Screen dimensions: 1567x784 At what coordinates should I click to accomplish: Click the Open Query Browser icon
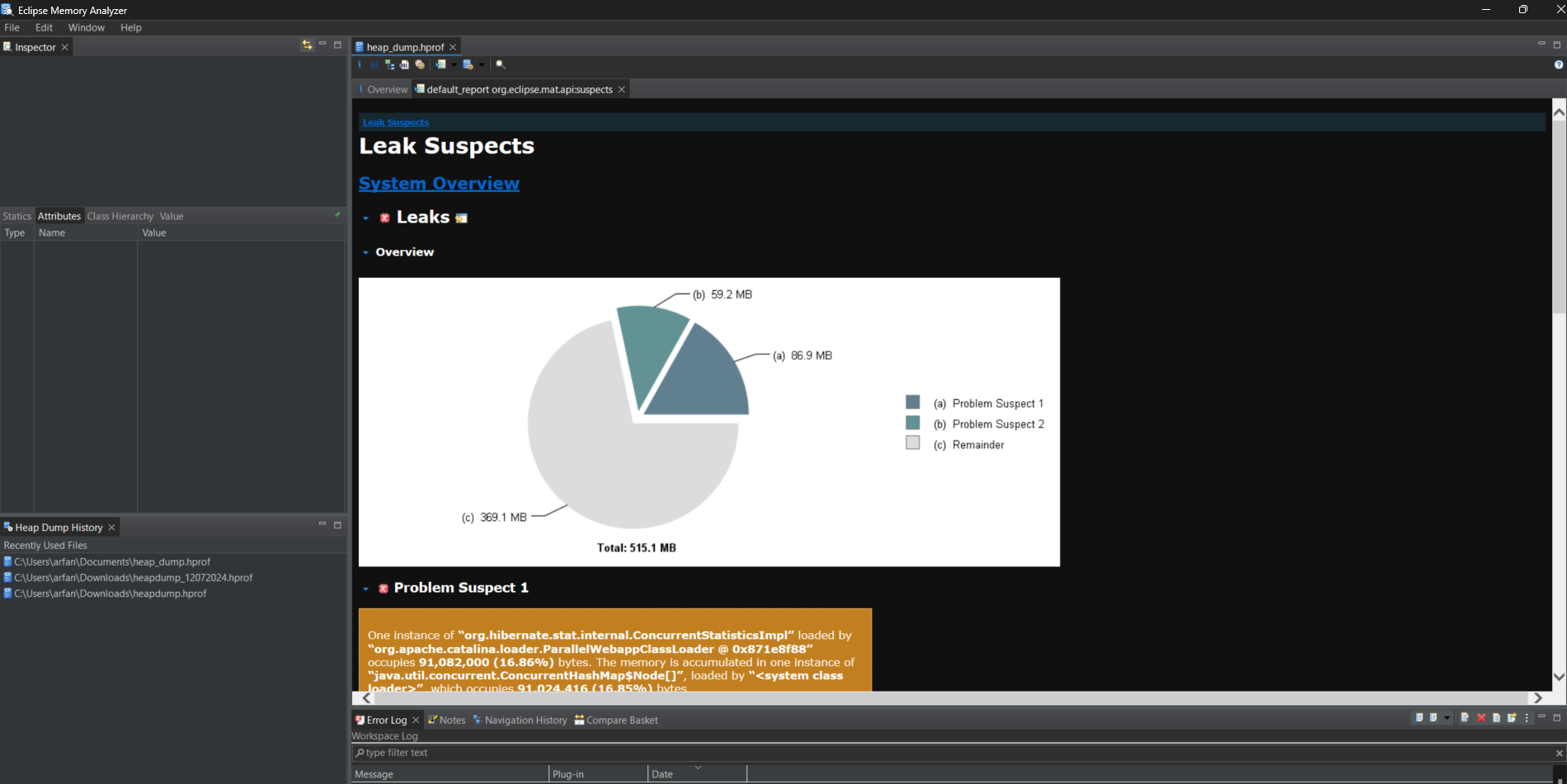point(468,64)
